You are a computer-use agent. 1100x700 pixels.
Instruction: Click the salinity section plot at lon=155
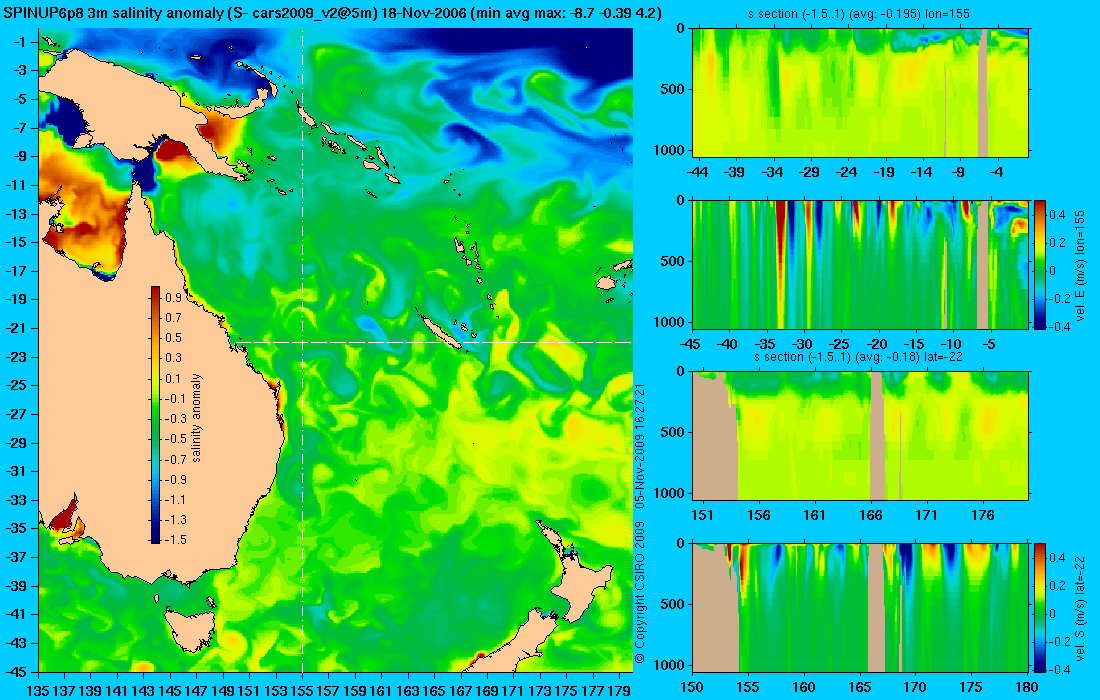860,93
